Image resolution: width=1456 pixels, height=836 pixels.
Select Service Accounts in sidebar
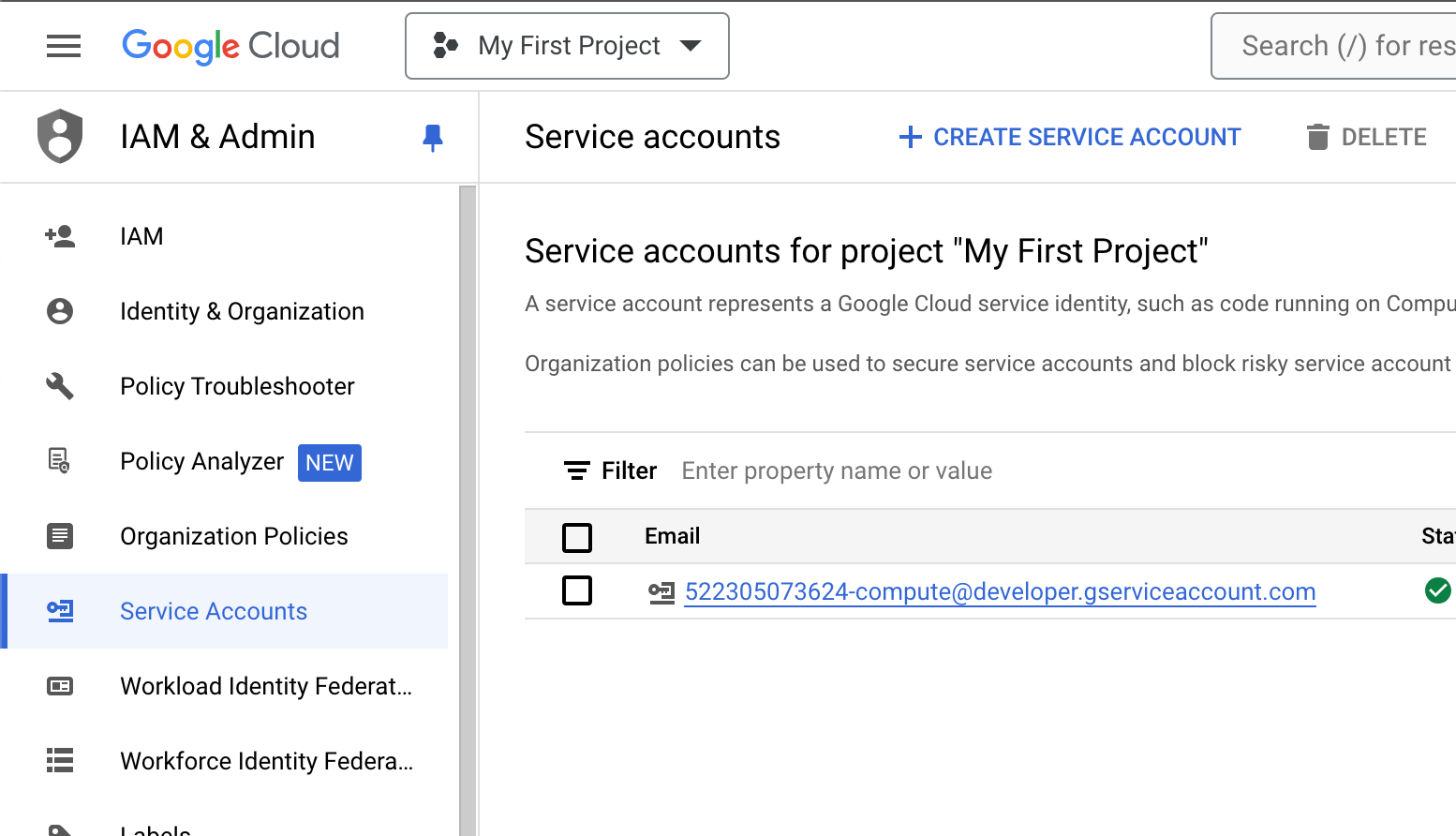[x=225, y=611]
